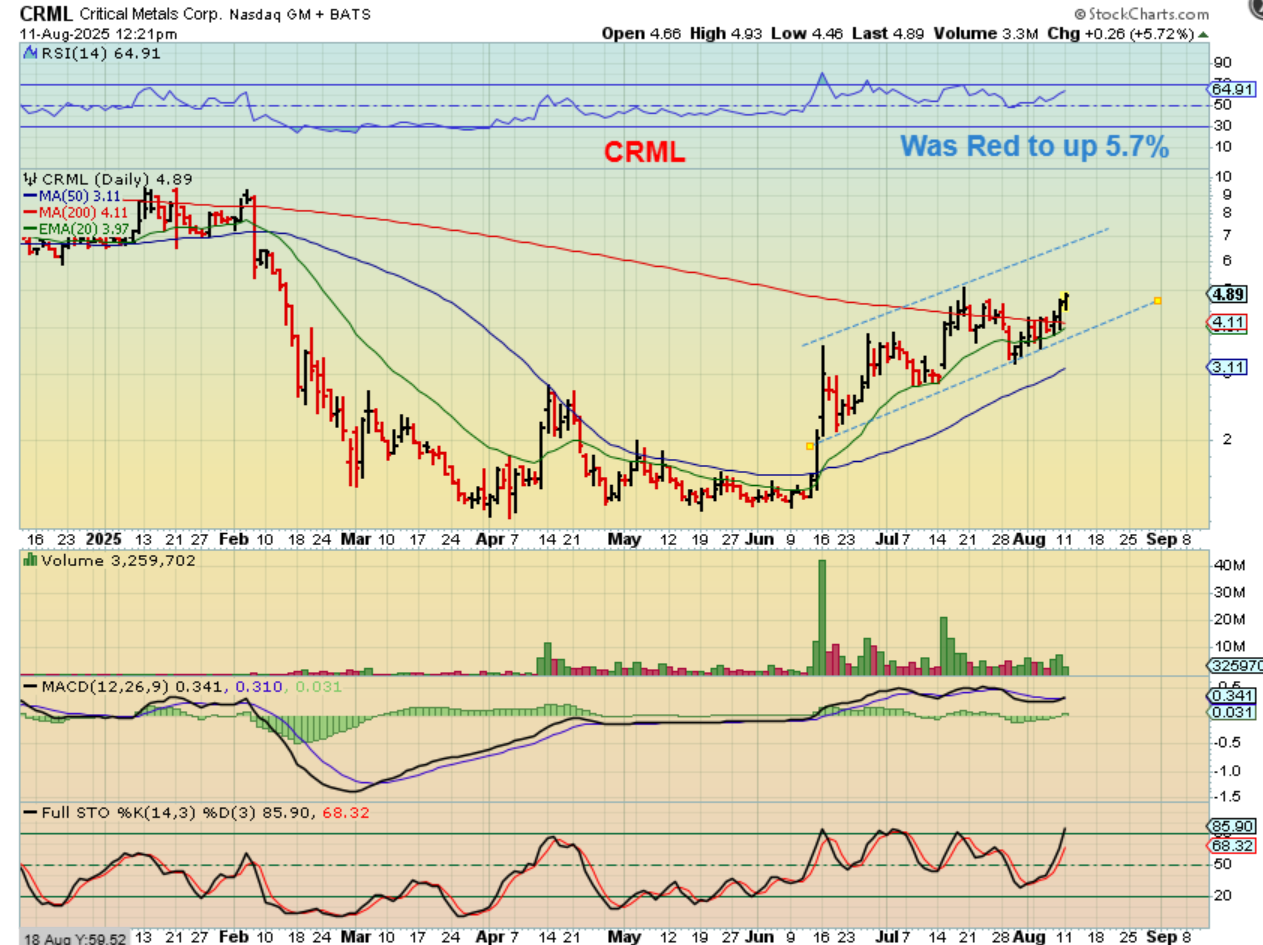Screen dimensions: 1263x945
Task: Click the blue 3.11 price tag on the axis
Action: tap(1226, 367)
